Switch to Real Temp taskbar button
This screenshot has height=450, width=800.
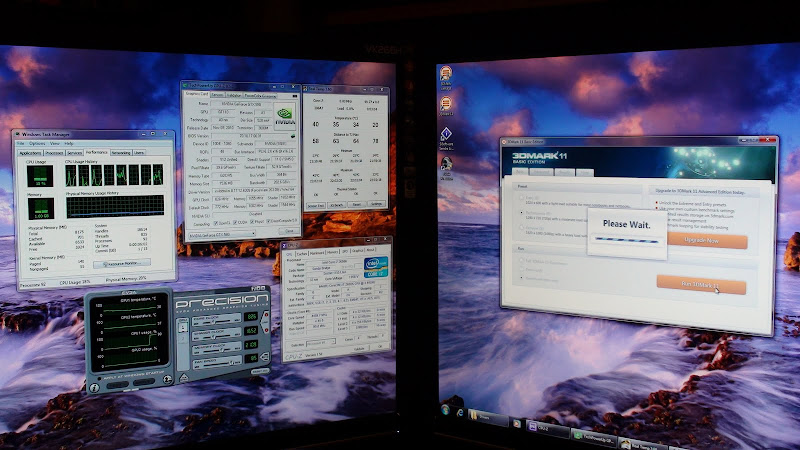(x=643, y=444)
